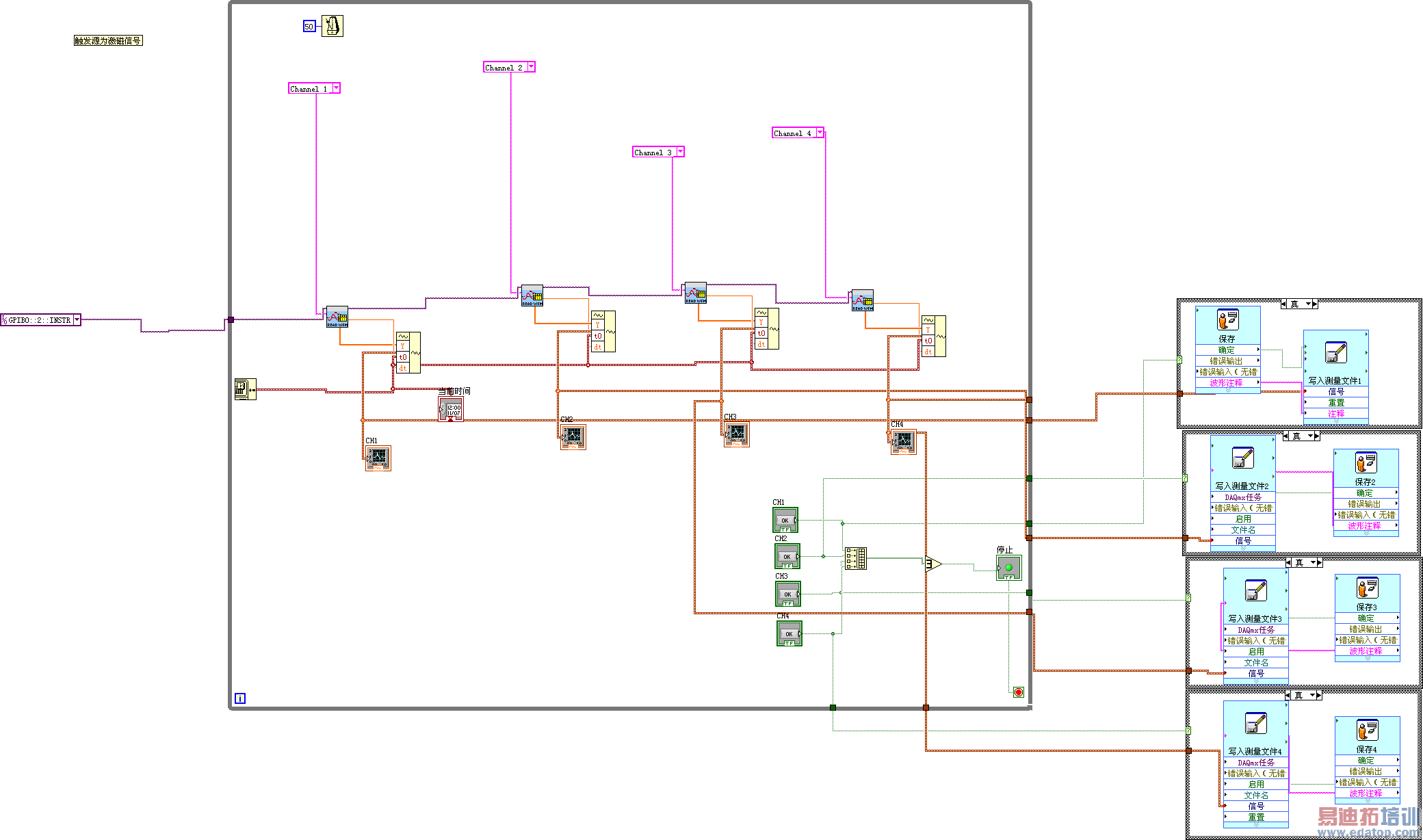Select the CH1 waveform graph indicator

point(378,458)
